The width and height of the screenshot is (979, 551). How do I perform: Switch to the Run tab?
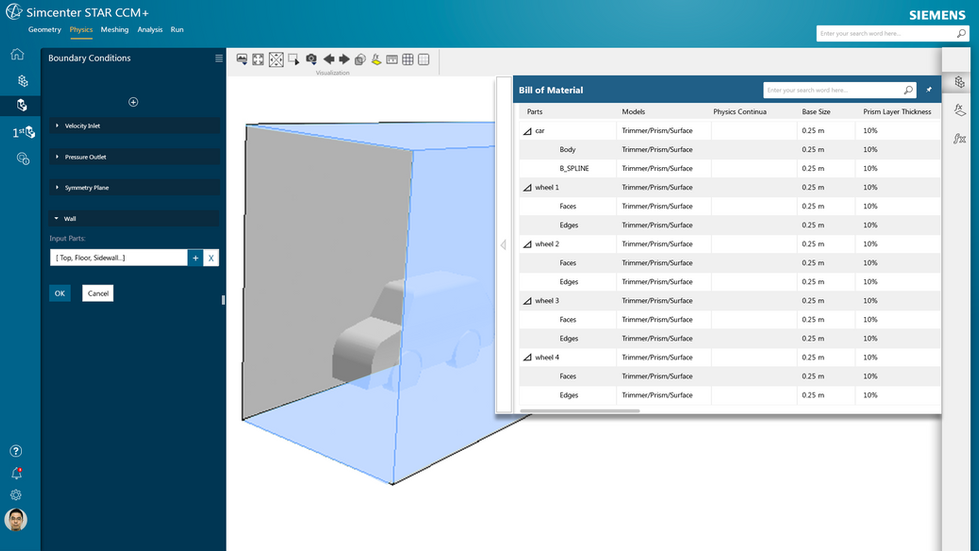(177, 29)
